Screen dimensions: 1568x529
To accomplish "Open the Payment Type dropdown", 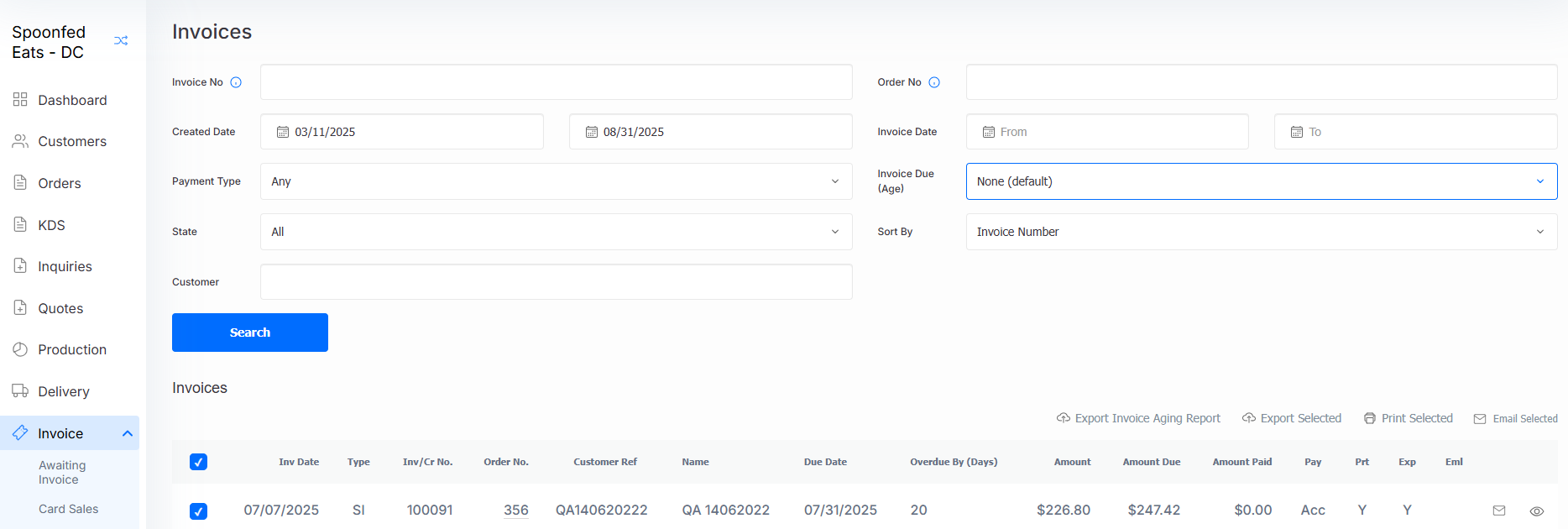I will (557, 181).
